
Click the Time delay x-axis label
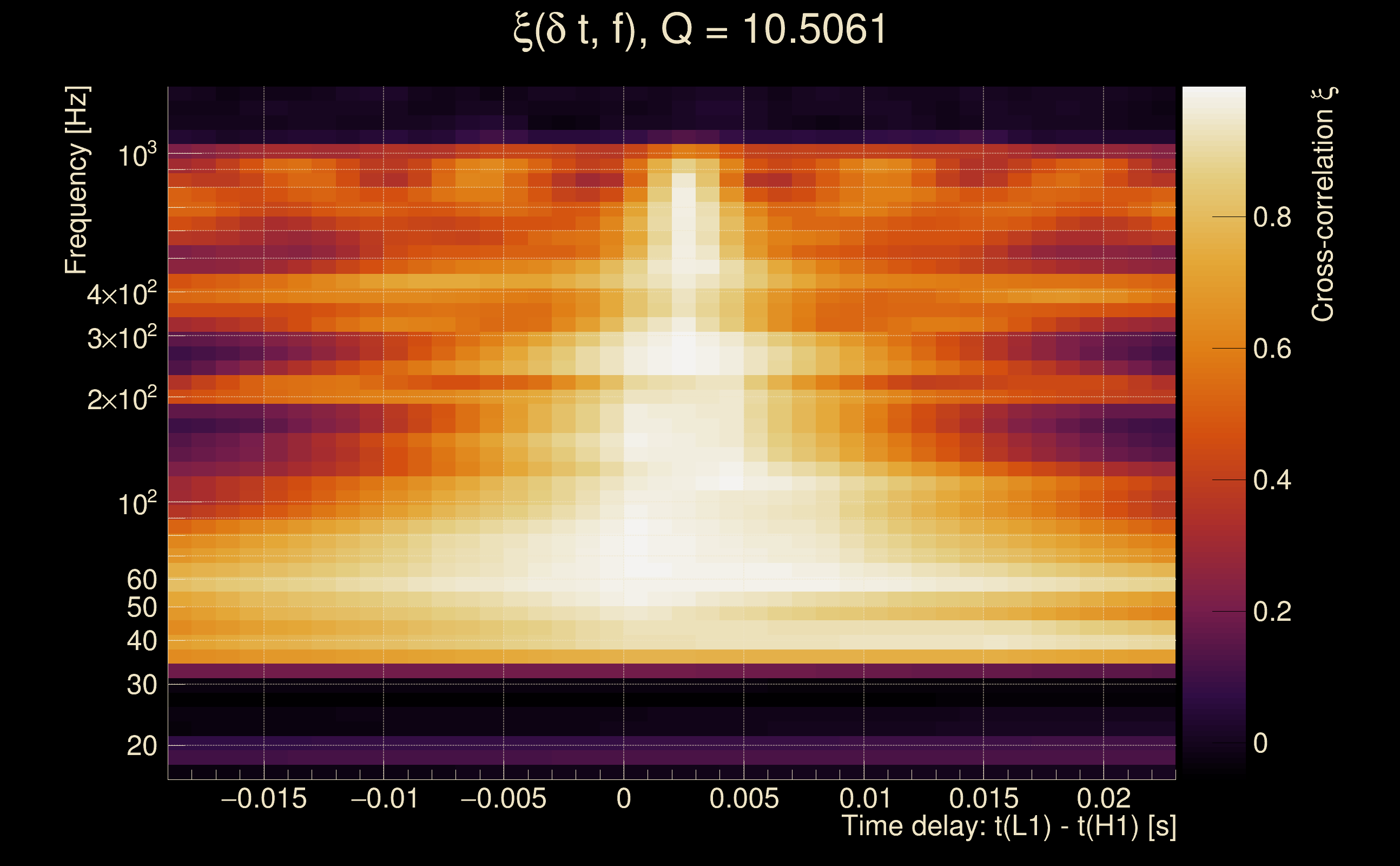(1008, 826)
